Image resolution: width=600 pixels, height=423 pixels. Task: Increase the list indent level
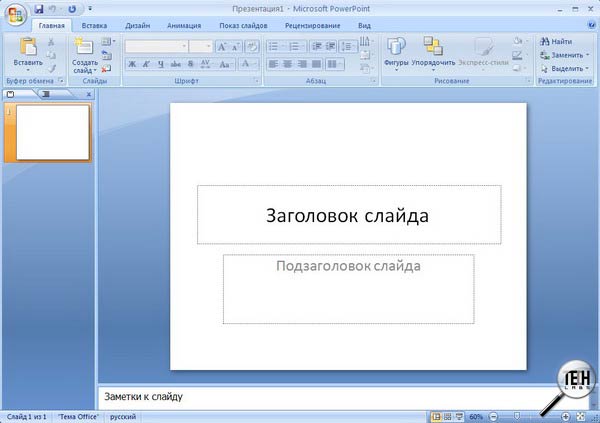coord(331,47)
